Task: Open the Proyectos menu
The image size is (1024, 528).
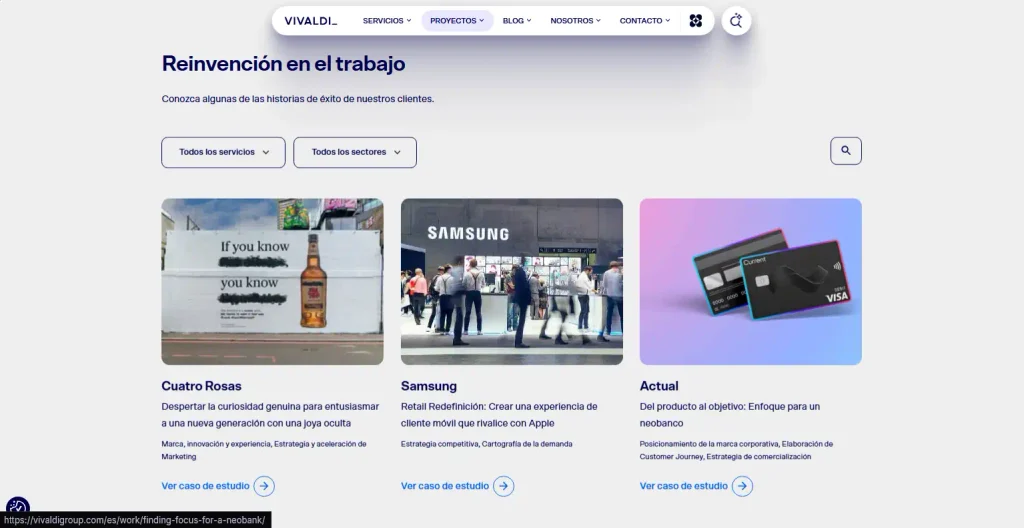Action: 457,21
